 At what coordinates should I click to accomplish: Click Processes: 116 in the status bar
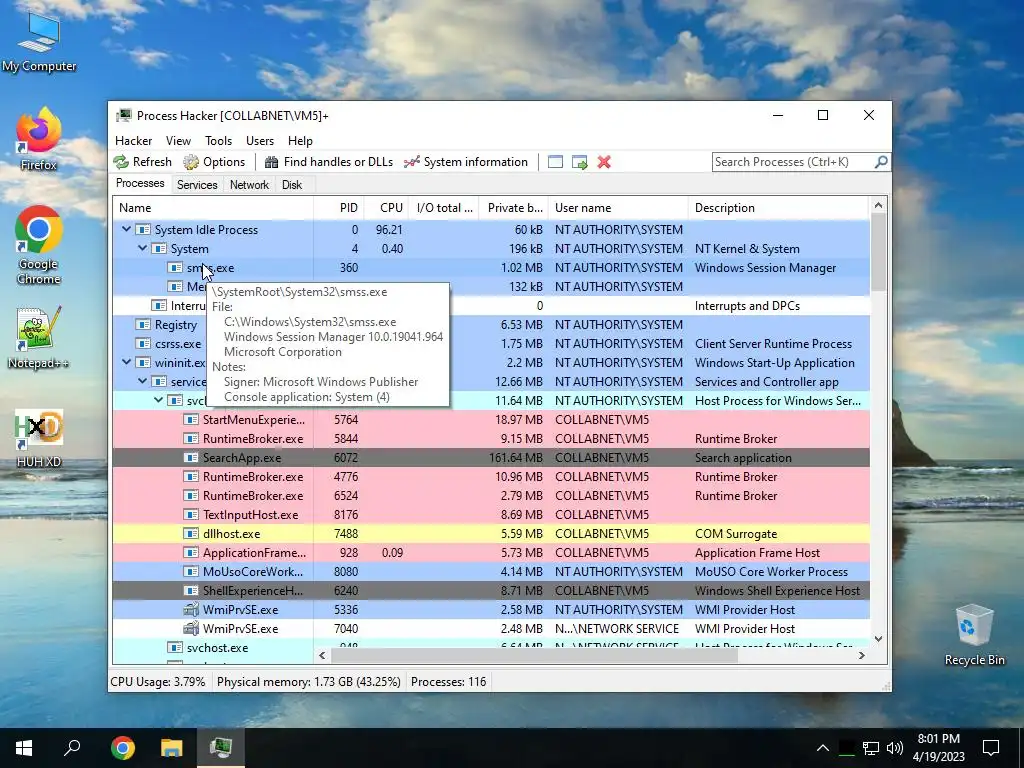[x=449, y=682]
